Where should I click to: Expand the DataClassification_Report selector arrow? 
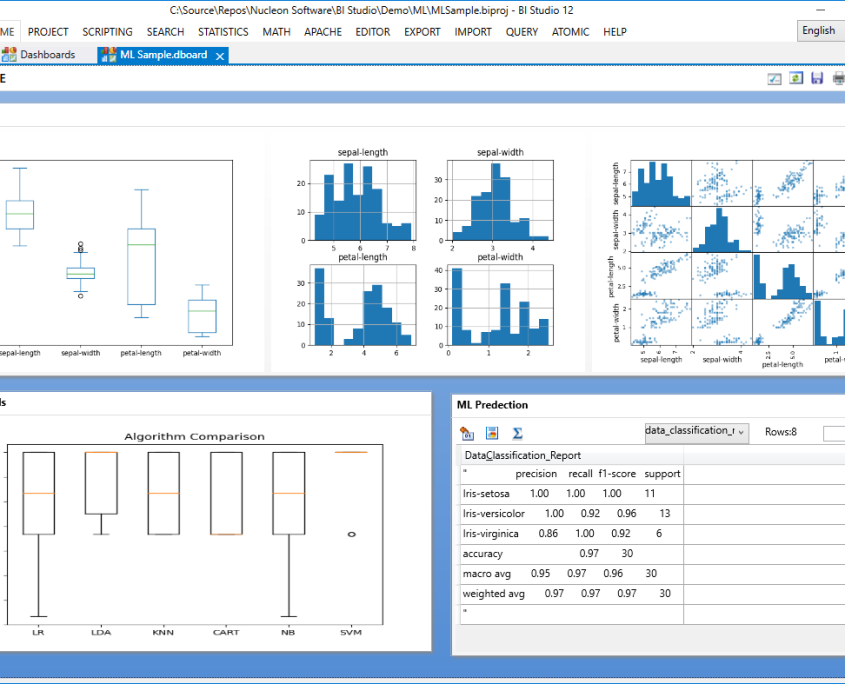point(740,433)
